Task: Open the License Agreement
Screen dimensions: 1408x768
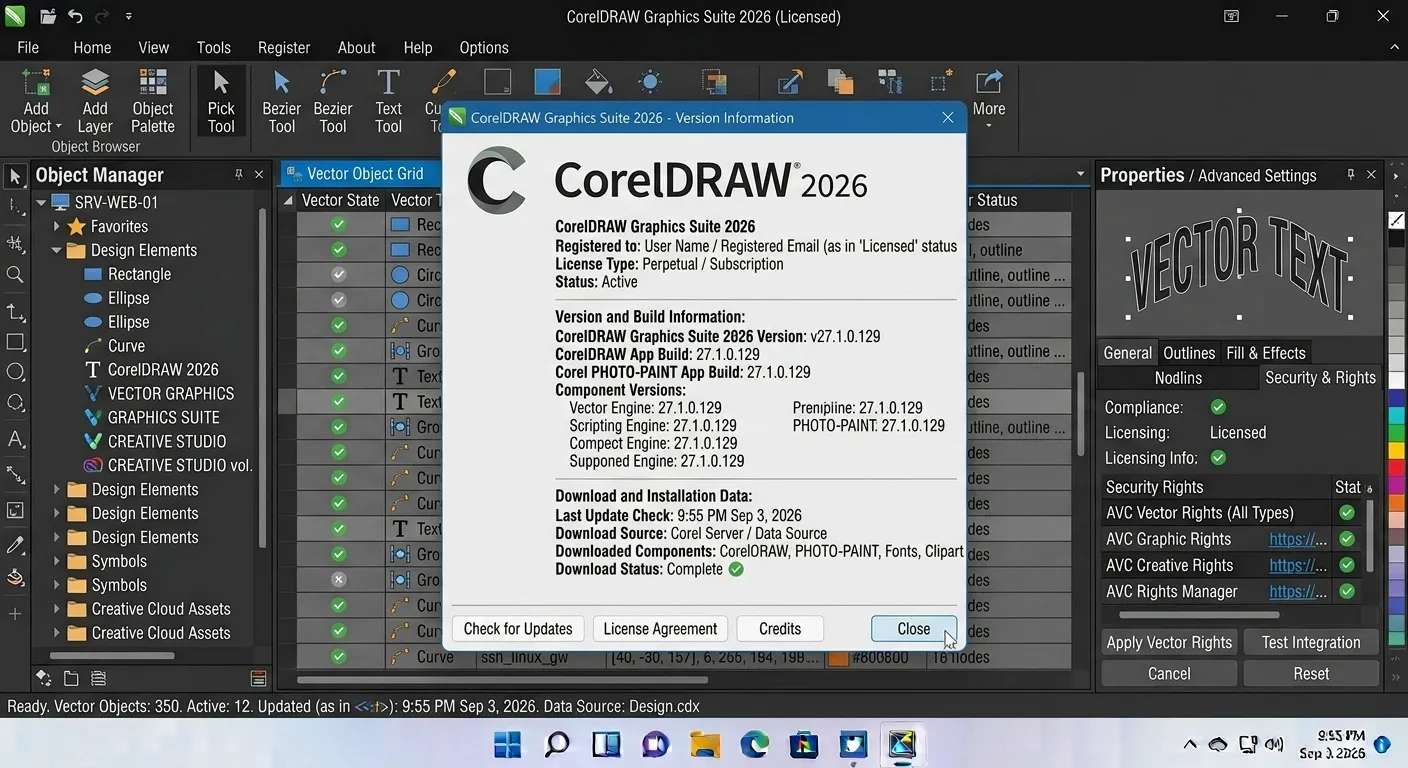Action: tap(660, 629)
